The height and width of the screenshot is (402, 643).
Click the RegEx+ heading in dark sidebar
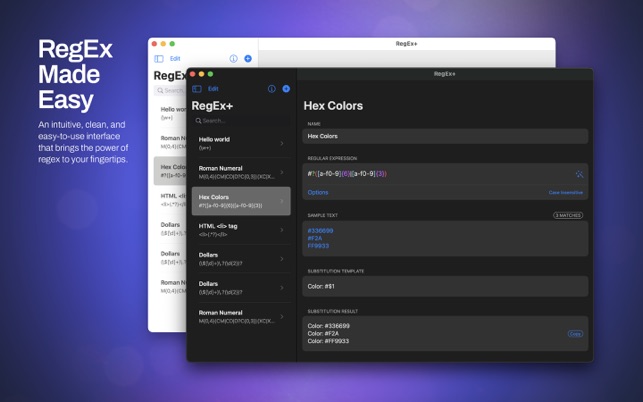[212, 106]
